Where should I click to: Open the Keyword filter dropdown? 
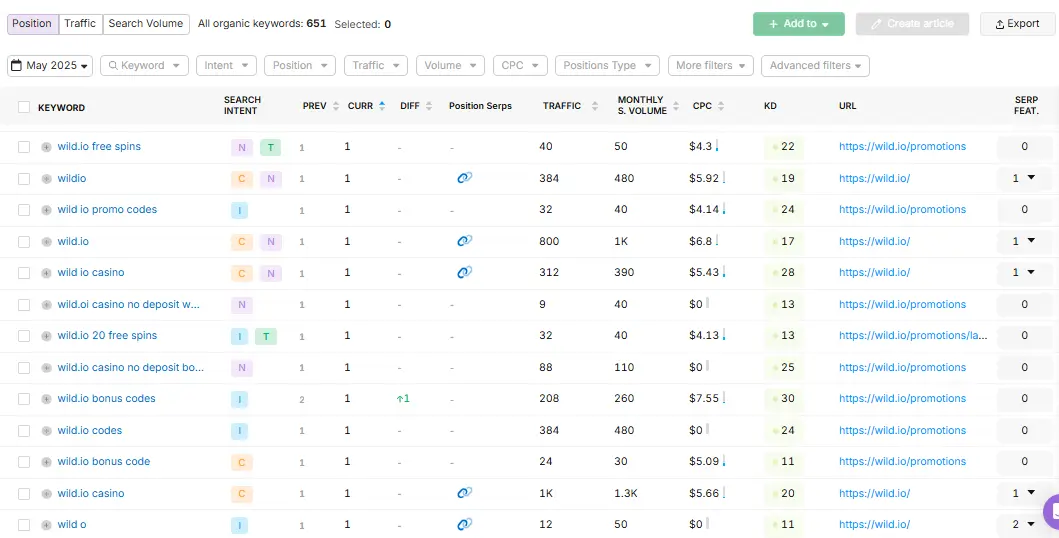coord(144,65)
